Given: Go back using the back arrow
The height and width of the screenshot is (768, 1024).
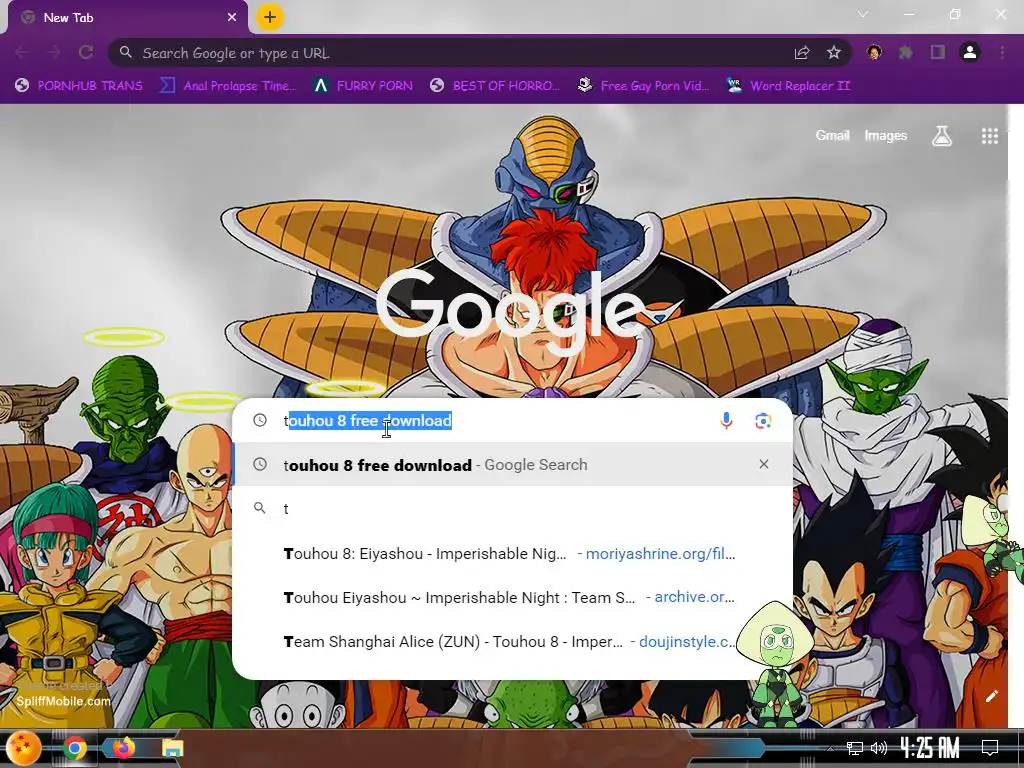Looking at the screenshot, I should point(22,52).
